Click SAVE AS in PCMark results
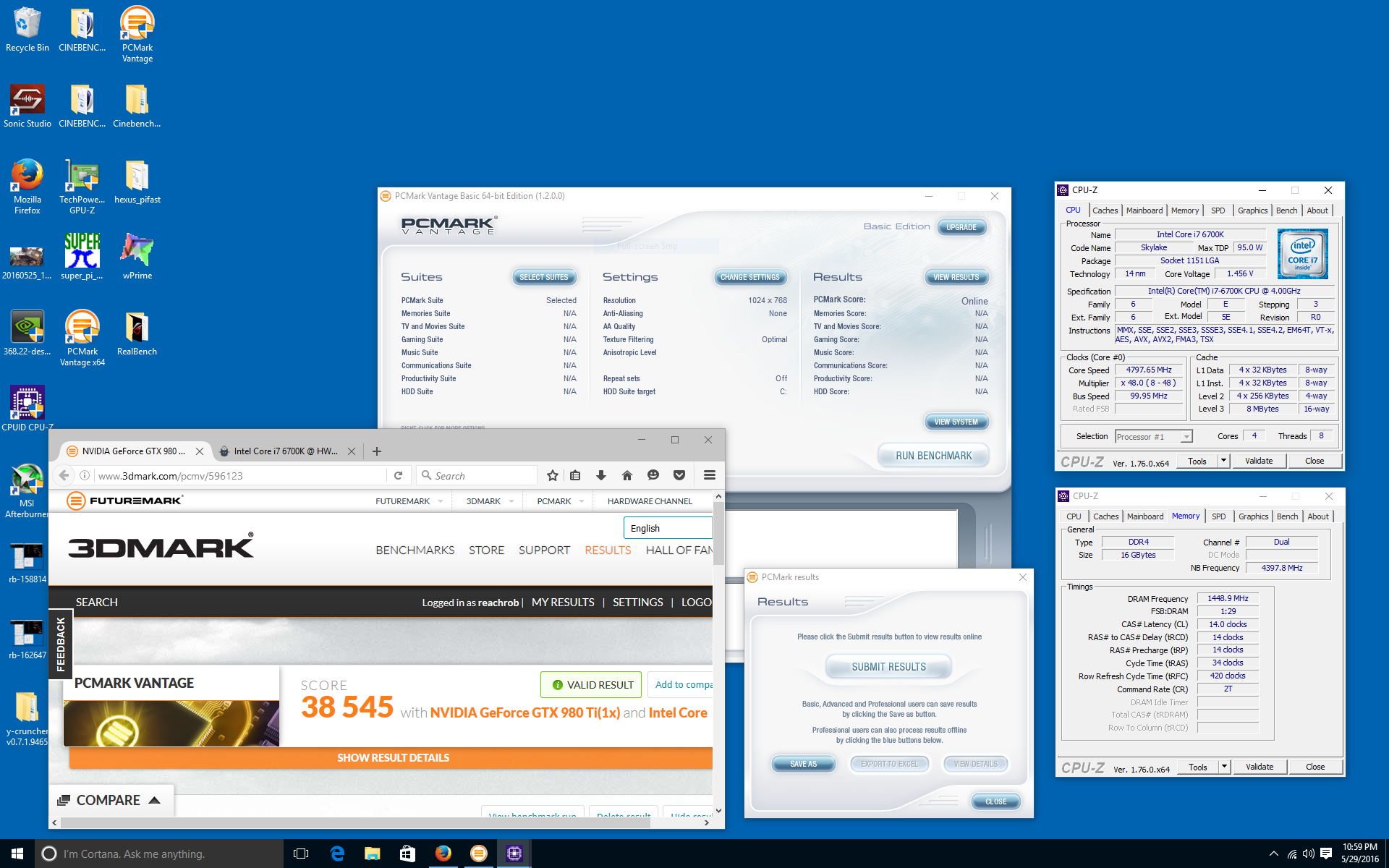The height and width of the screenshot is (868, 1389). point(803,764)
